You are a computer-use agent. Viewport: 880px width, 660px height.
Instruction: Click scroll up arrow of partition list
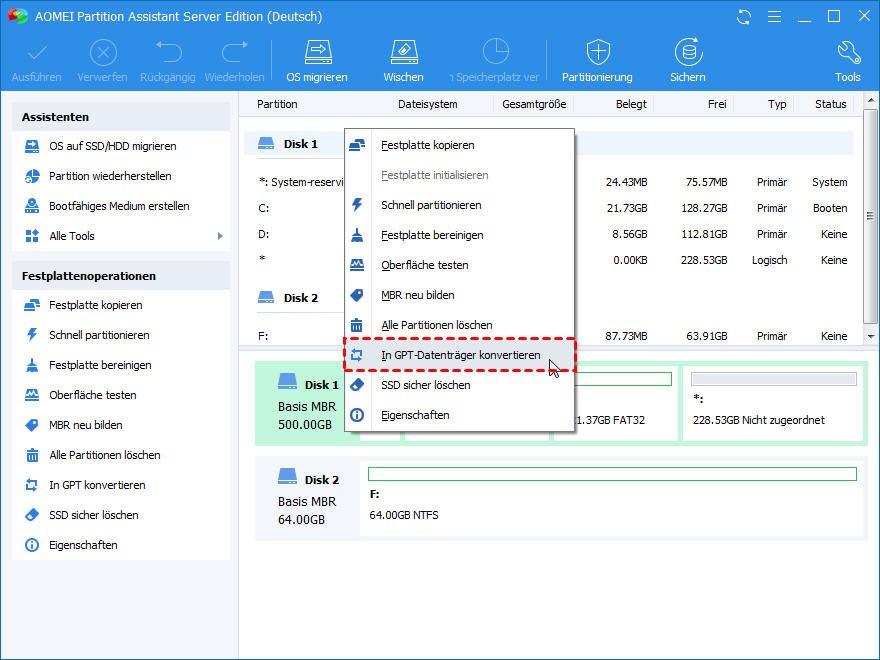[x=871, y=102]
